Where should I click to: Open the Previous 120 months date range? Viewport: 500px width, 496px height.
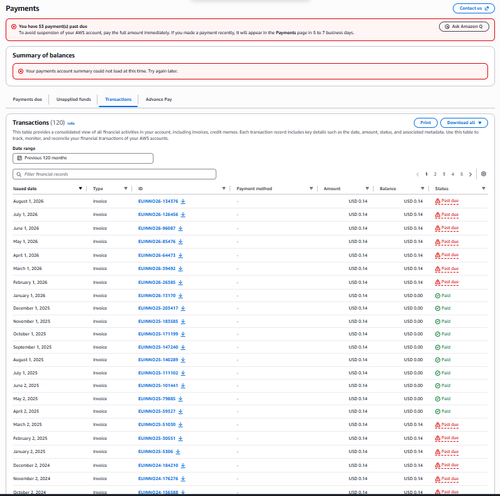[x=83, y=158]
